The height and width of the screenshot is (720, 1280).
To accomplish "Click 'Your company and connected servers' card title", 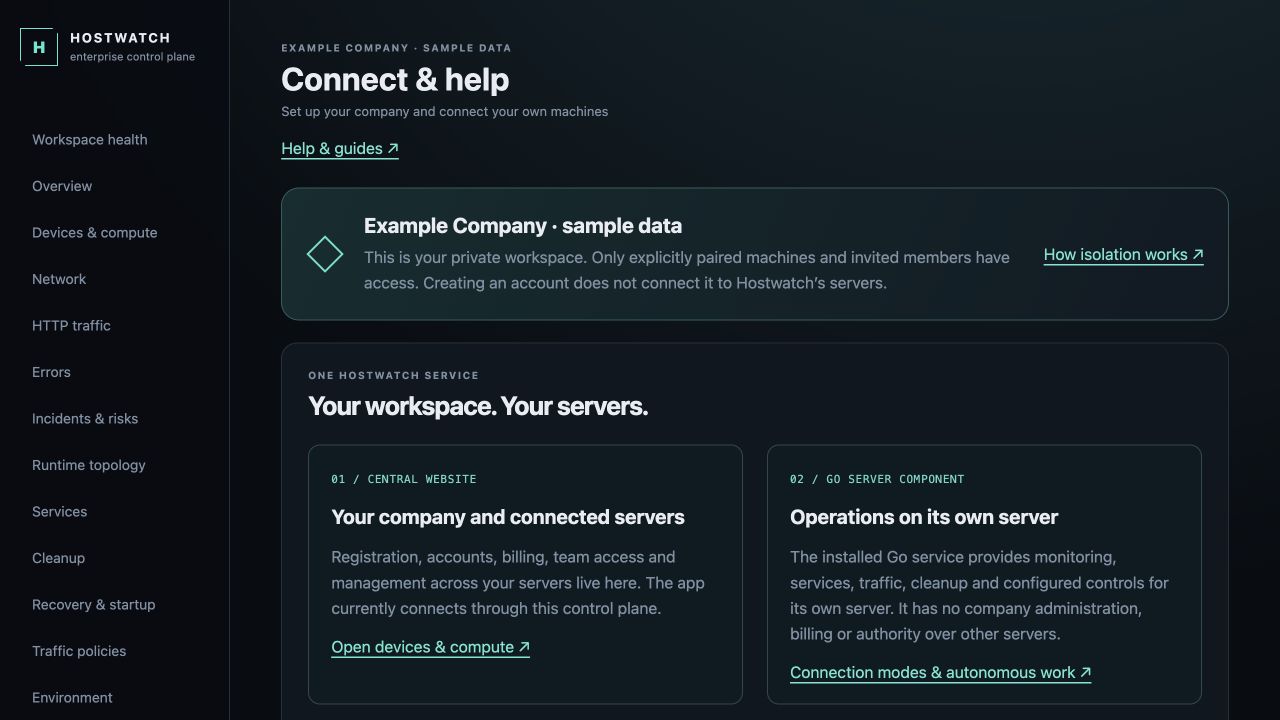I will [x=508, y=517].
